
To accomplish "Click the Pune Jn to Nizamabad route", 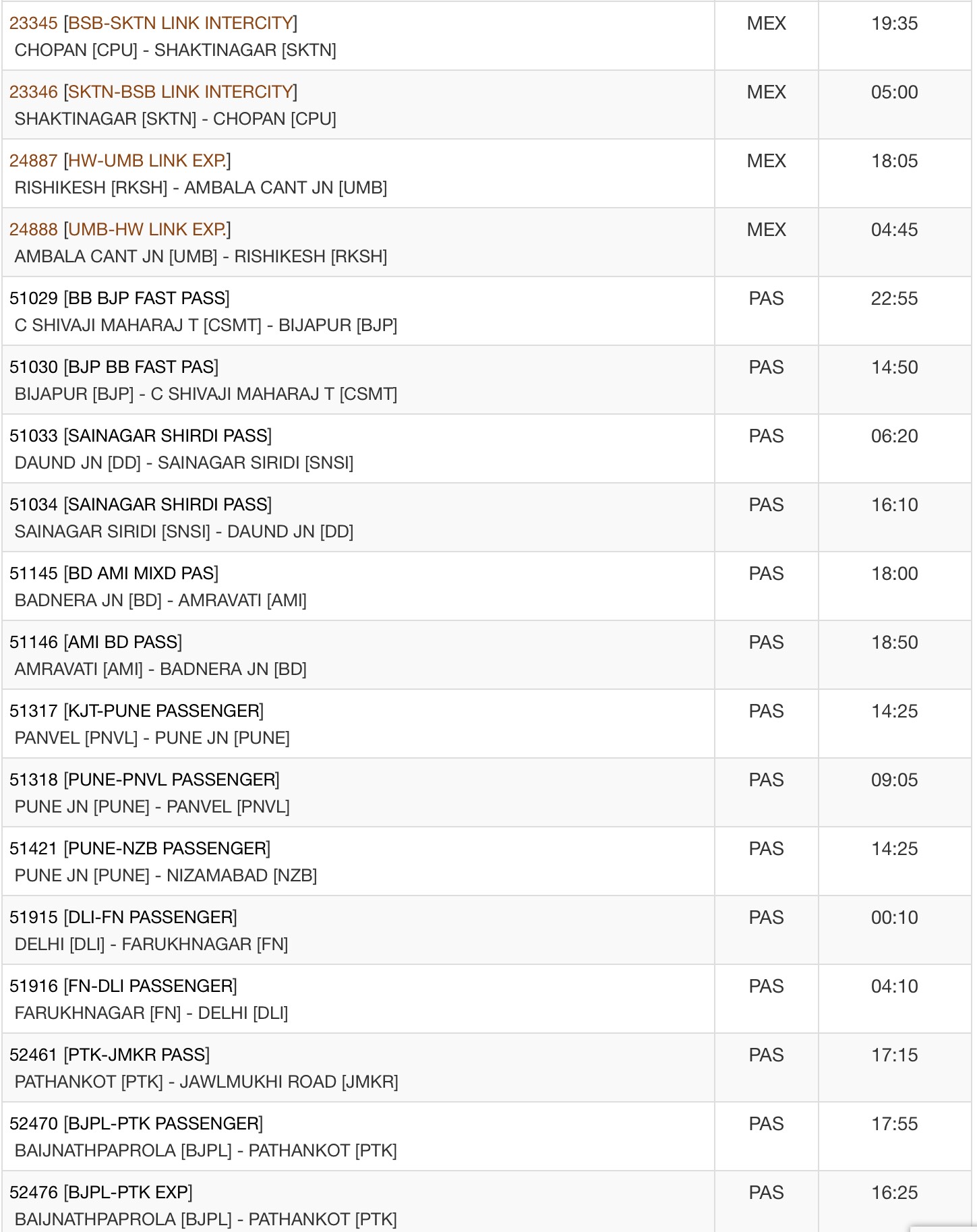I will [165, 876].
